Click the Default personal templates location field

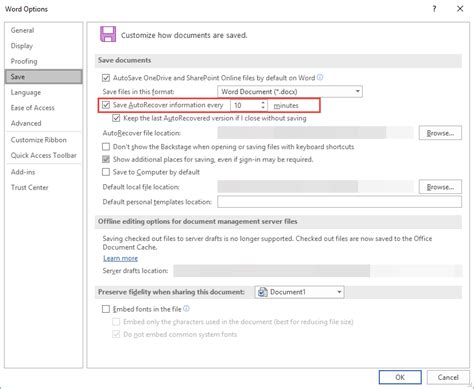tap(339, 202)
